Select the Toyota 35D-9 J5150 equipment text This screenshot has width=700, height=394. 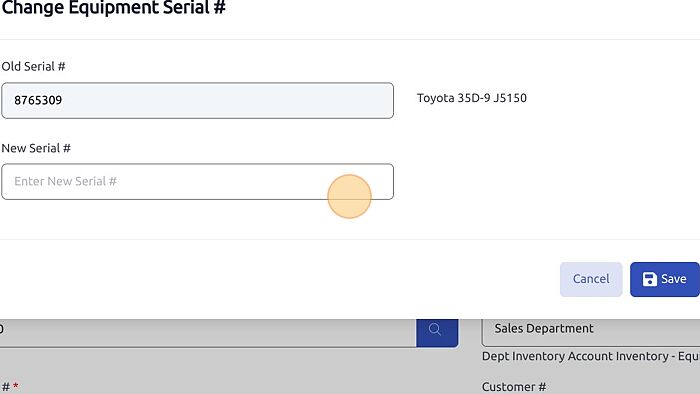pos(472,98)
